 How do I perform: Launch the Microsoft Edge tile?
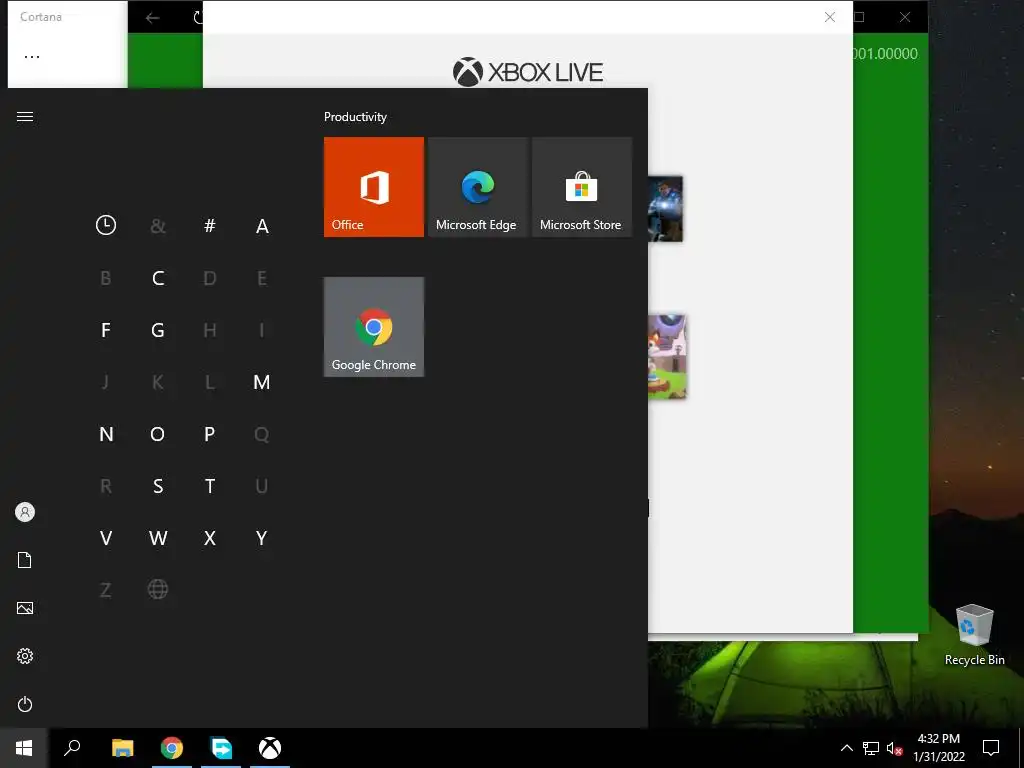coord(477,187)
